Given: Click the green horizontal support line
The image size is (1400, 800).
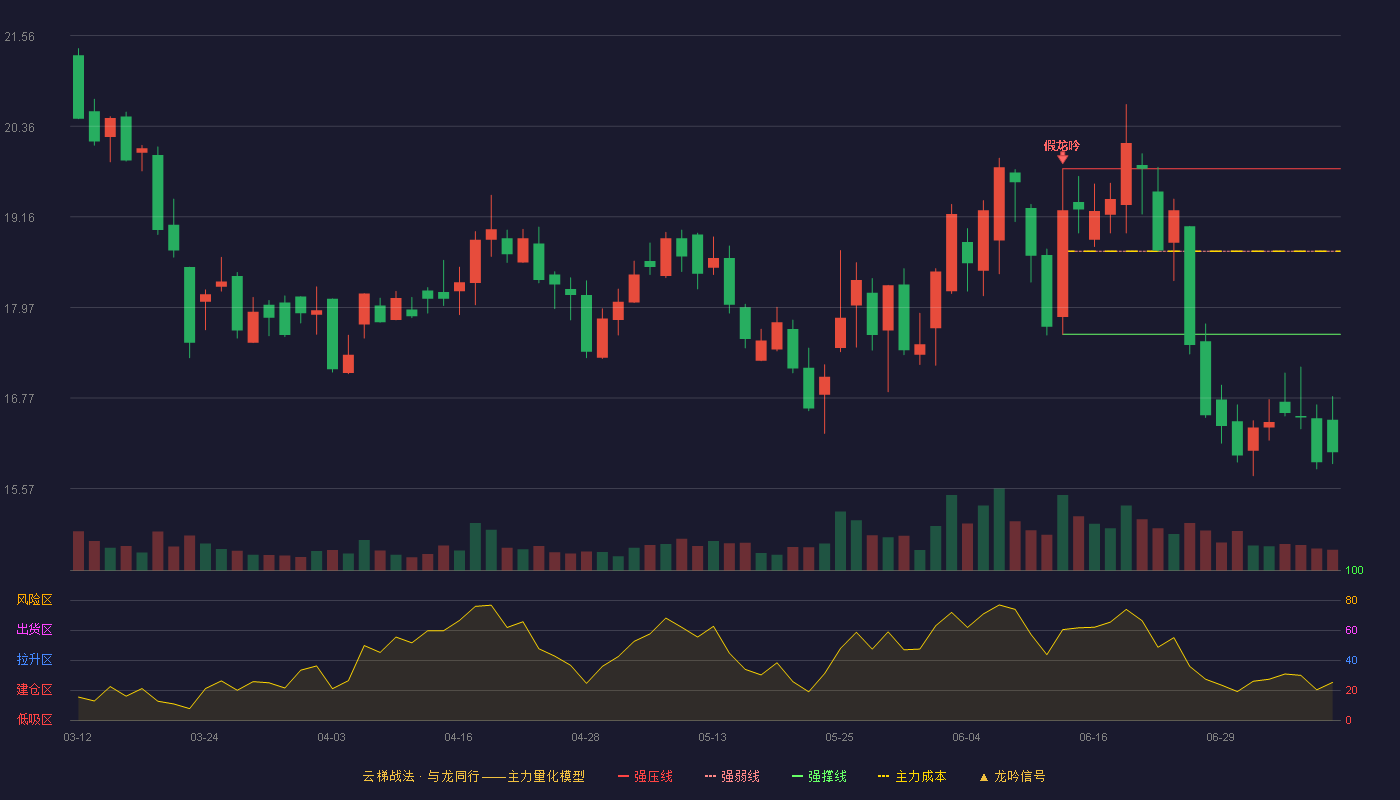Looking at the screenshot, I should [1201, 334].
